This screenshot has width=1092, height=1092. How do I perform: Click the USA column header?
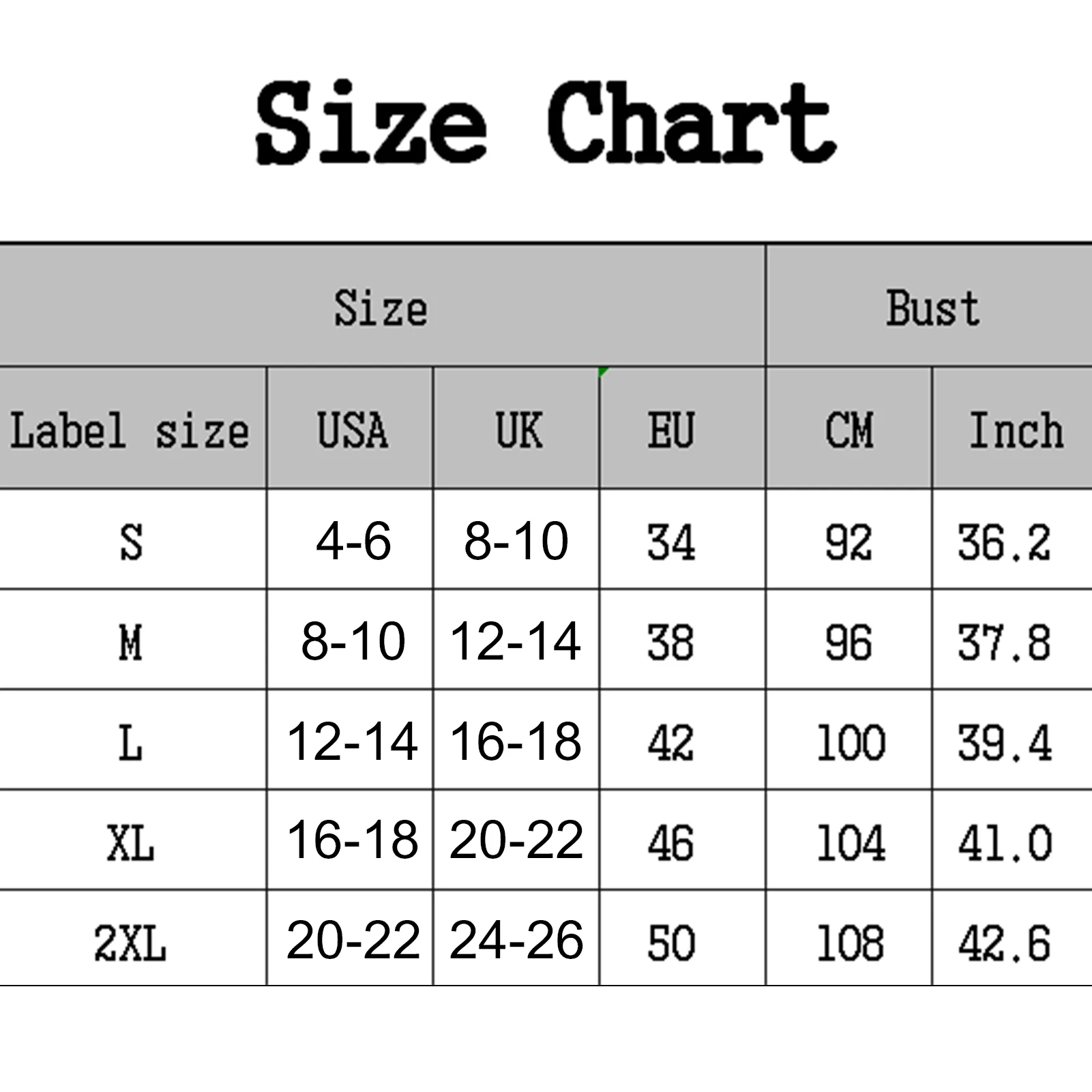[351, 430]
